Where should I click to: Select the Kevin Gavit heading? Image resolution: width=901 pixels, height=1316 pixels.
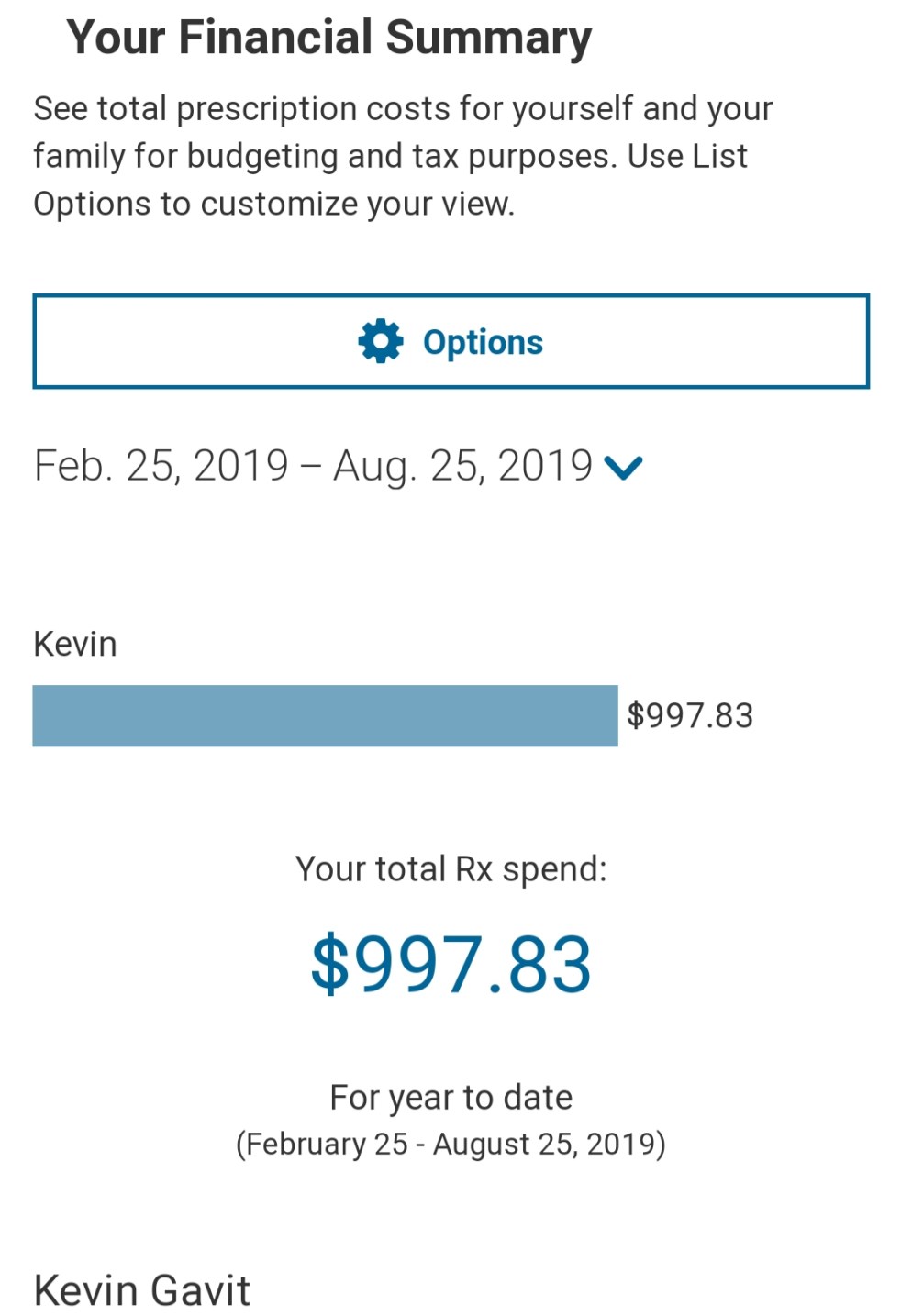(142, 1290)
